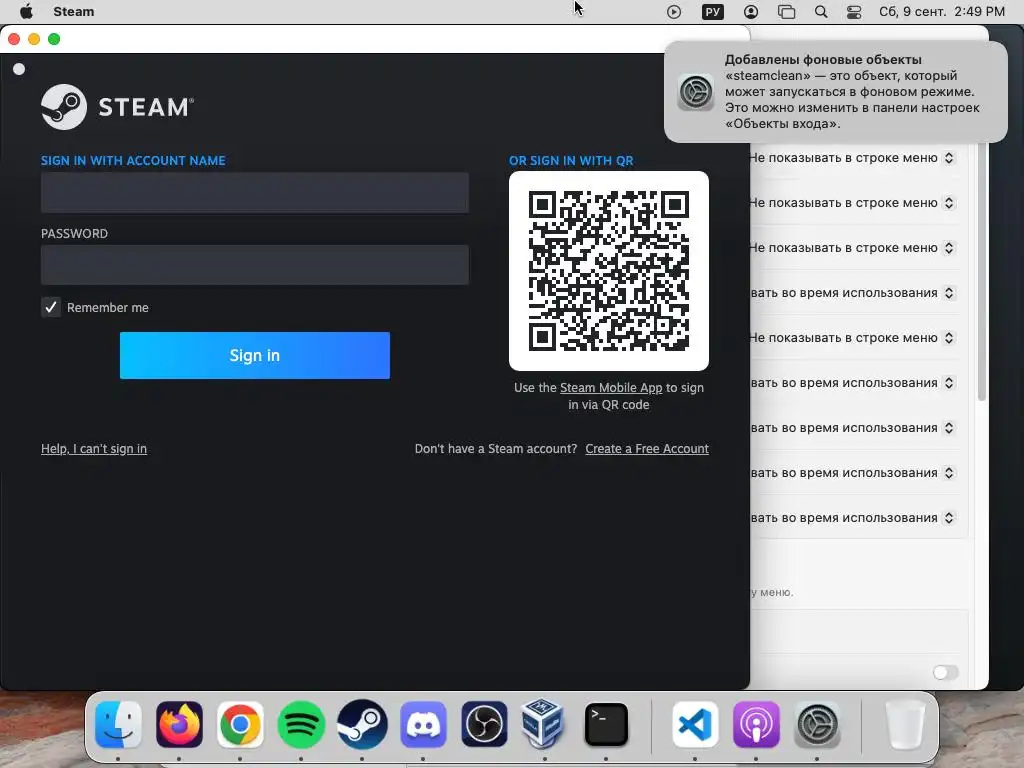Open Discord from the Dock
1024x768 pixels.
(x=423, y=725)
